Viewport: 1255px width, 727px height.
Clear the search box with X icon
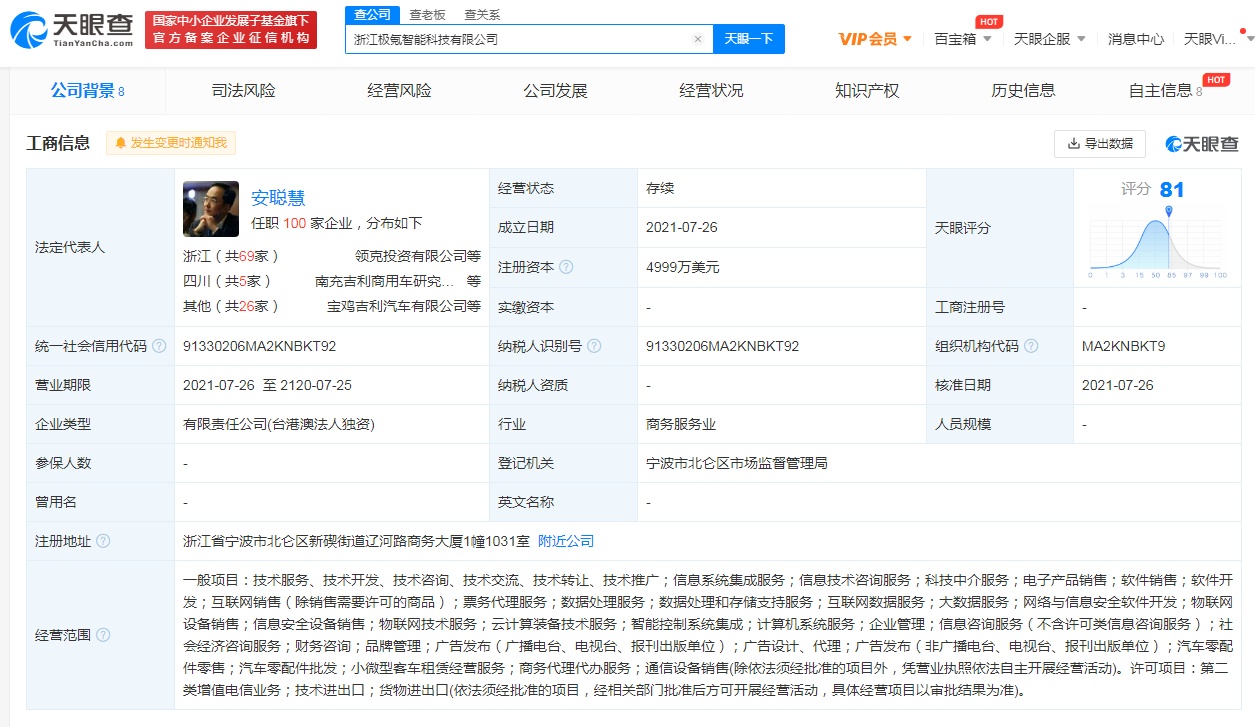[x=698, y=39]
